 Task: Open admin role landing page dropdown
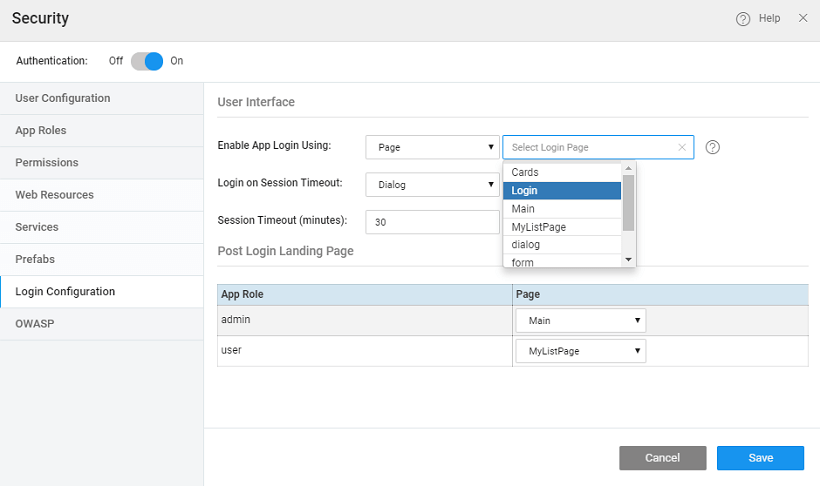point(580,321)
